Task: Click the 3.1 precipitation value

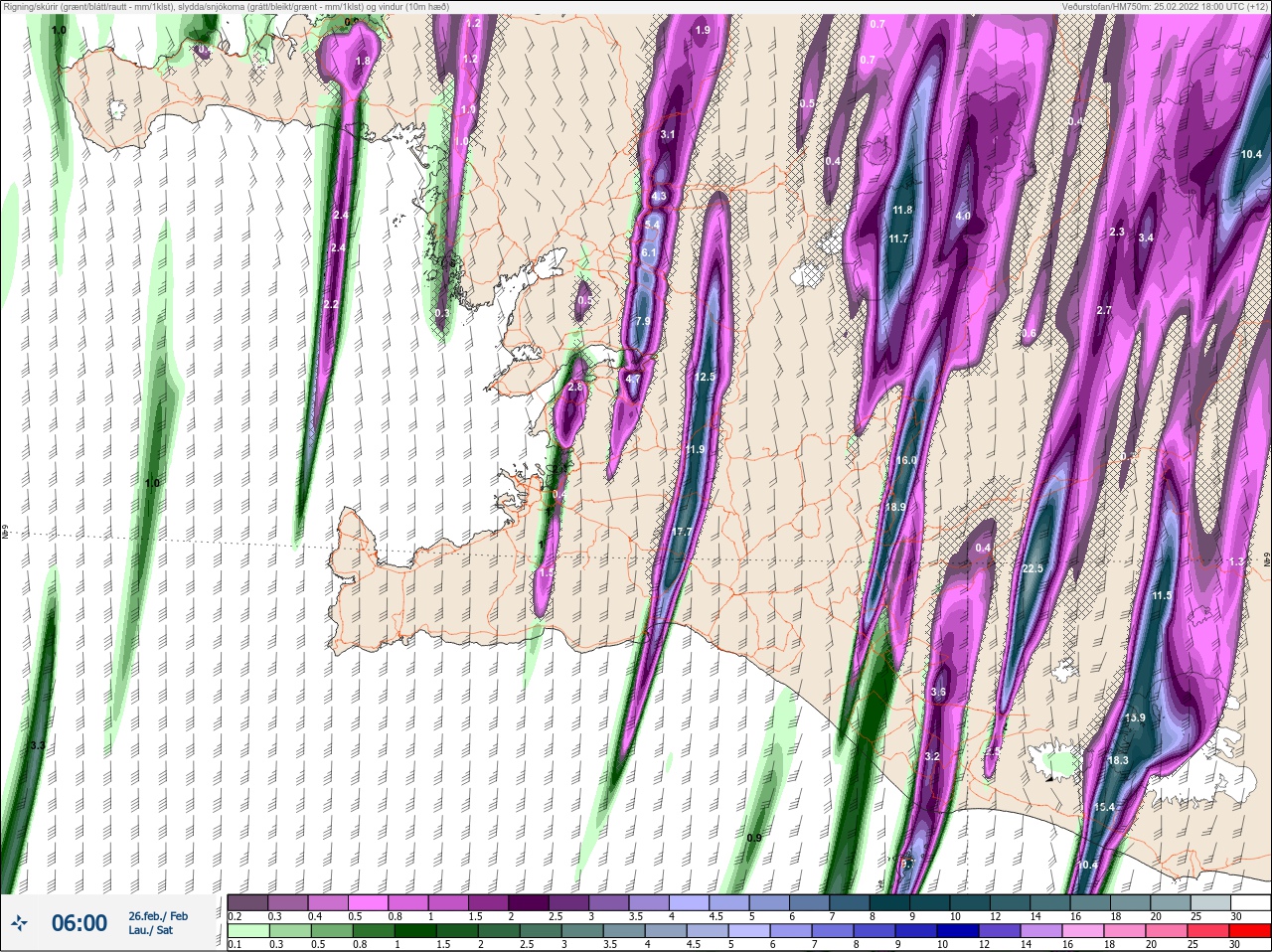Action: [x=668, y=133]
